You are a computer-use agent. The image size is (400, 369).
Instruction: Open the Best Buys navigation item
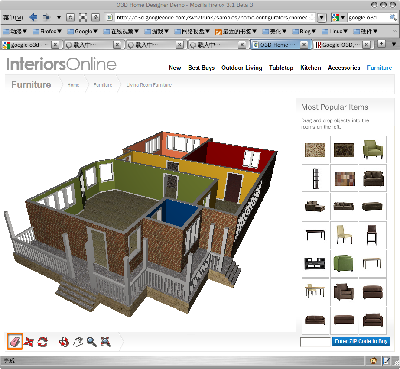coord(201,68)
